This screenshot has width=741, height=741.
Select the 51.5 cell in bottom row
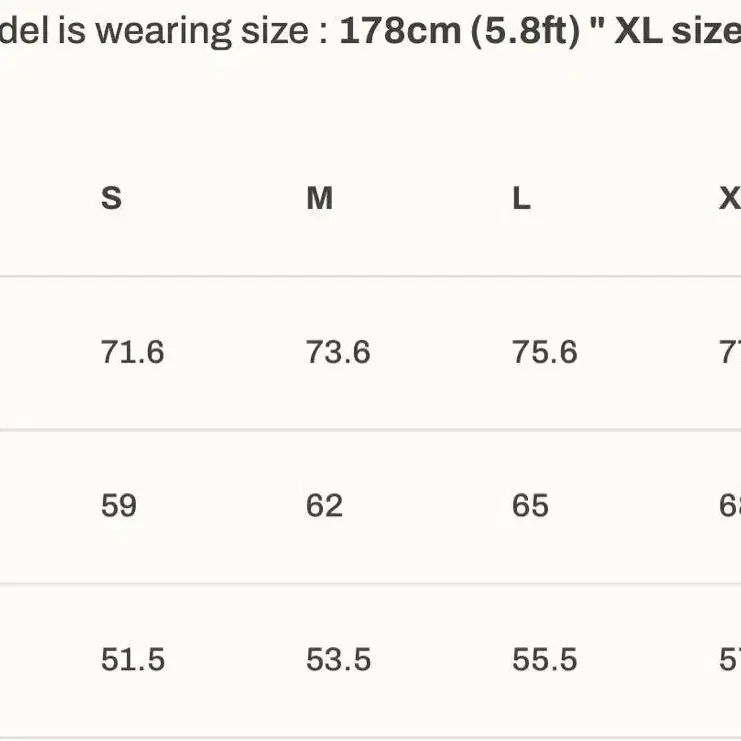[x=133, y=660]
